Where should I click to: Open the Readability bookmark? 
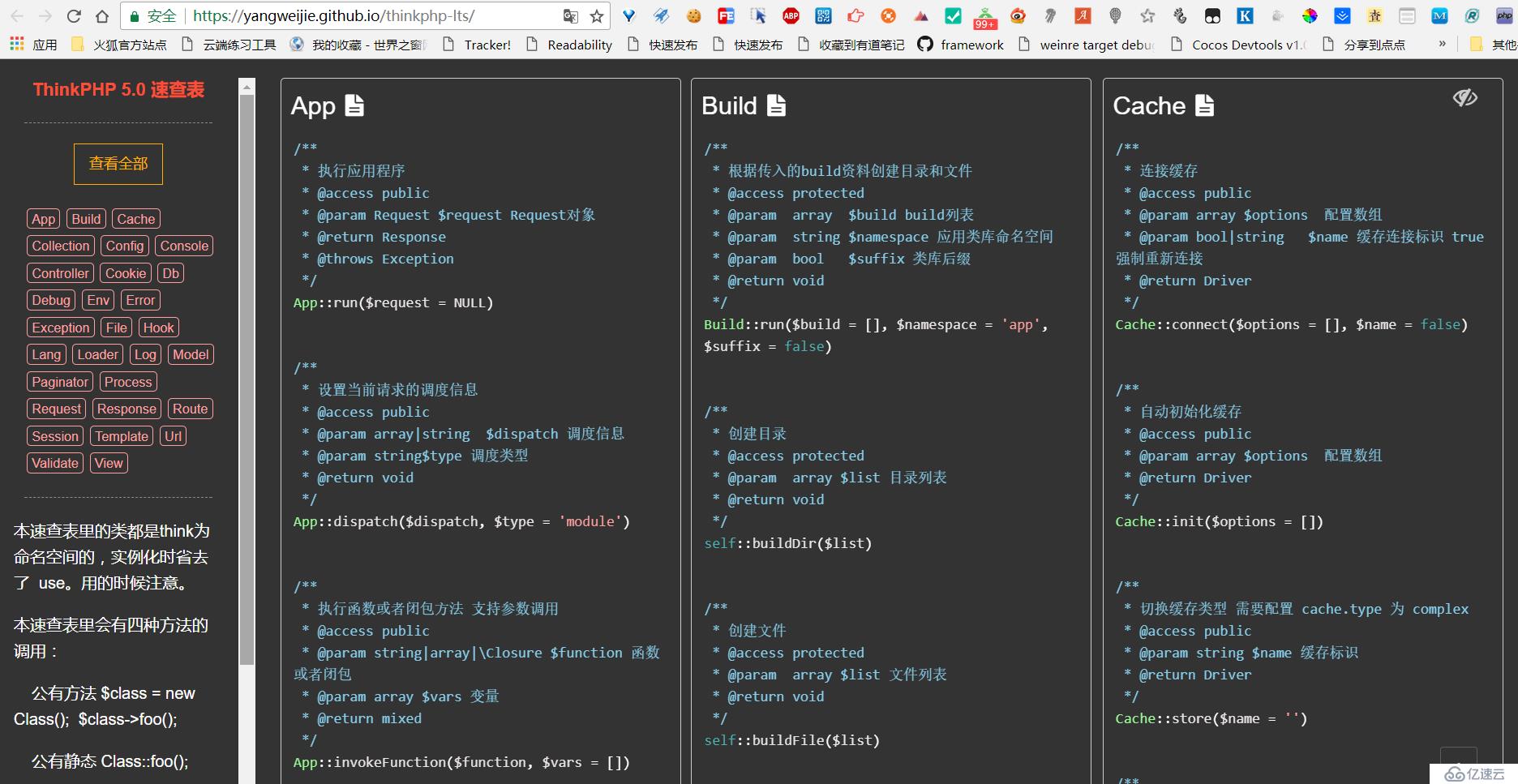[569, 45]
